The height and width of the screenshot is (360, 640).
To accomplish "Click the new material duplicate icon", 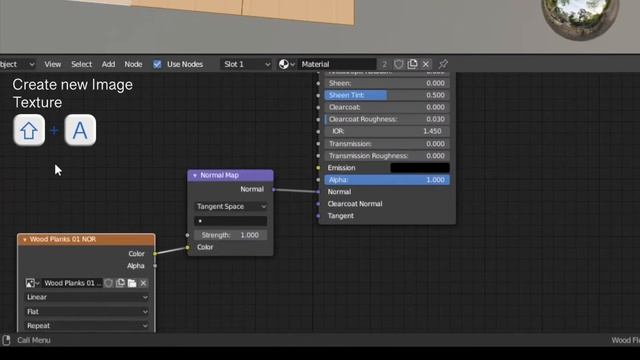I will (x=412, y=64).
